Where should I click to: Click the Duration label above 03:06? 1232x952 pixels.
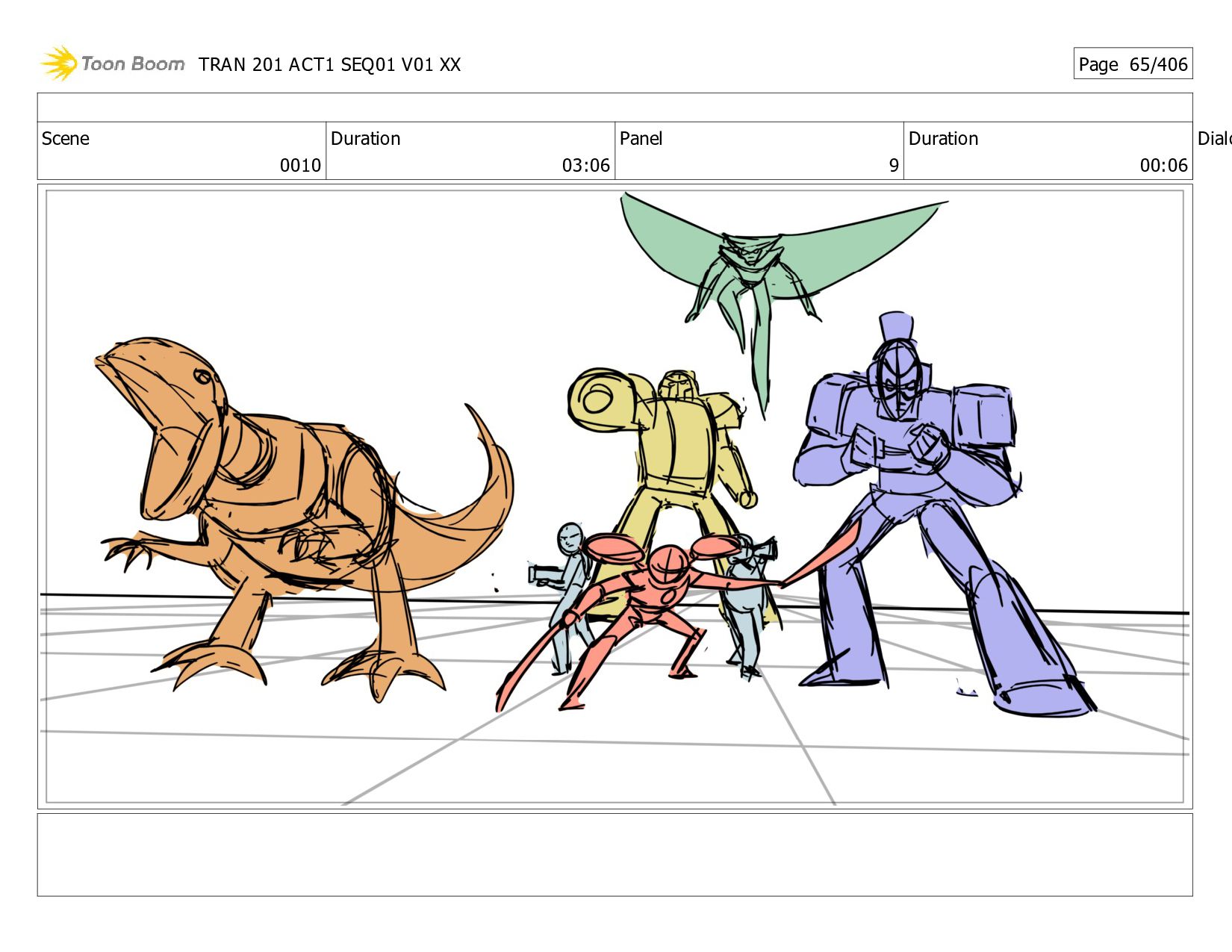click(x=366, y=139)
